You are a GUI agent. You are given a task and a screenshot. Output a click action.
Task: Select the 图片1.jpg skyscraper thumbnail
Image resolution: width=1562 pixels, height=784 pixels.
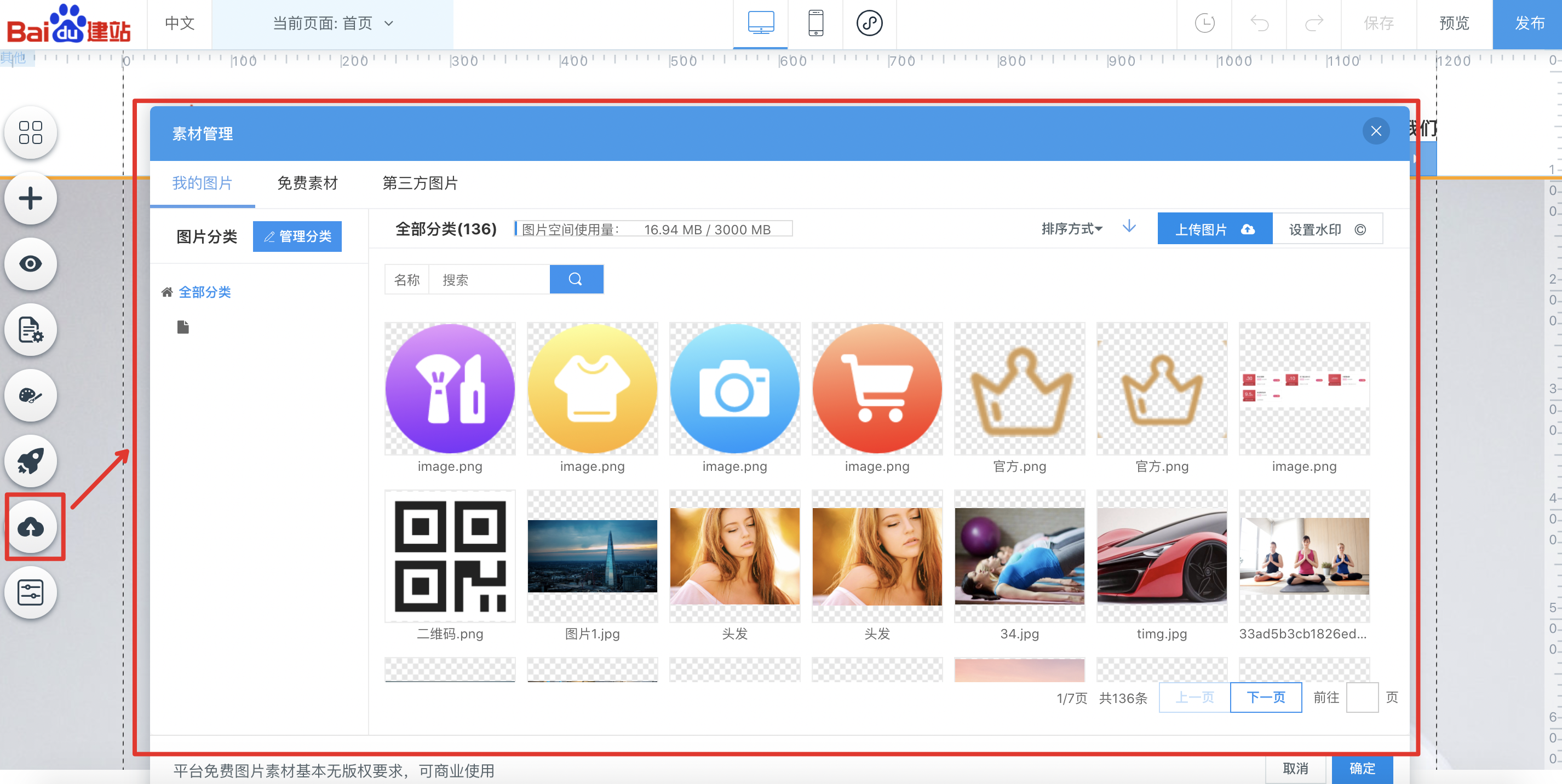(593, 556)
